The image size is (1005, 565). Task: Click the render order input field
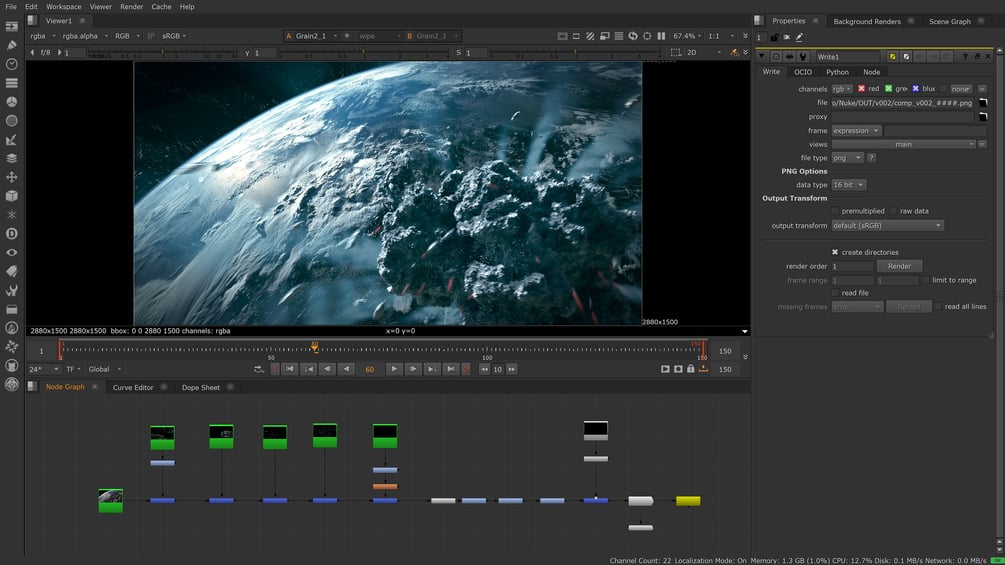852,266
